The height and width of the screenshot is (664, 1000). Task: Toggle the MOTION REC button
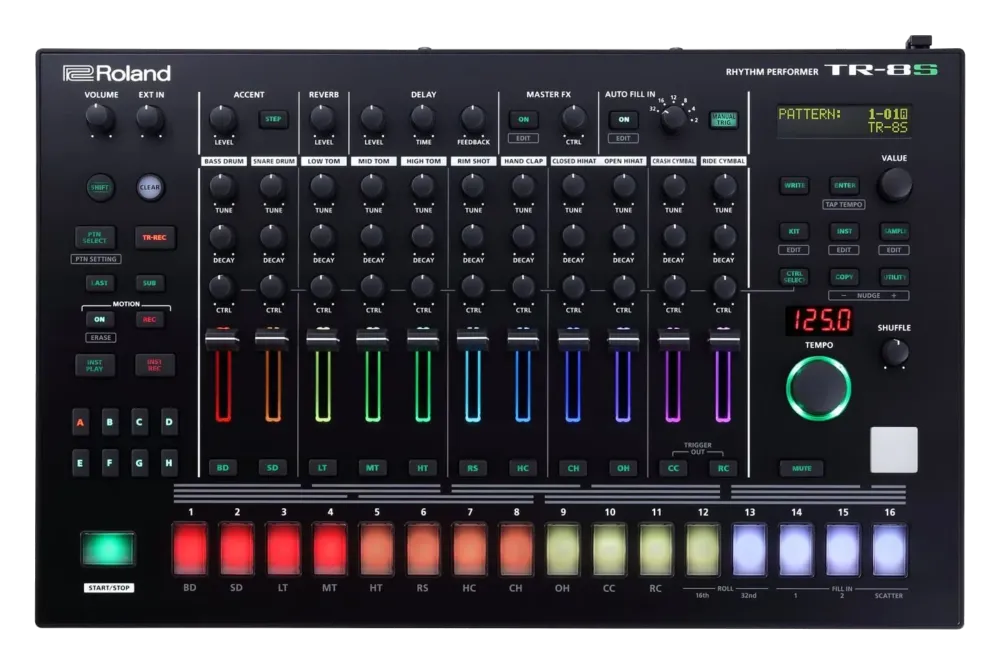pos(149,320)
